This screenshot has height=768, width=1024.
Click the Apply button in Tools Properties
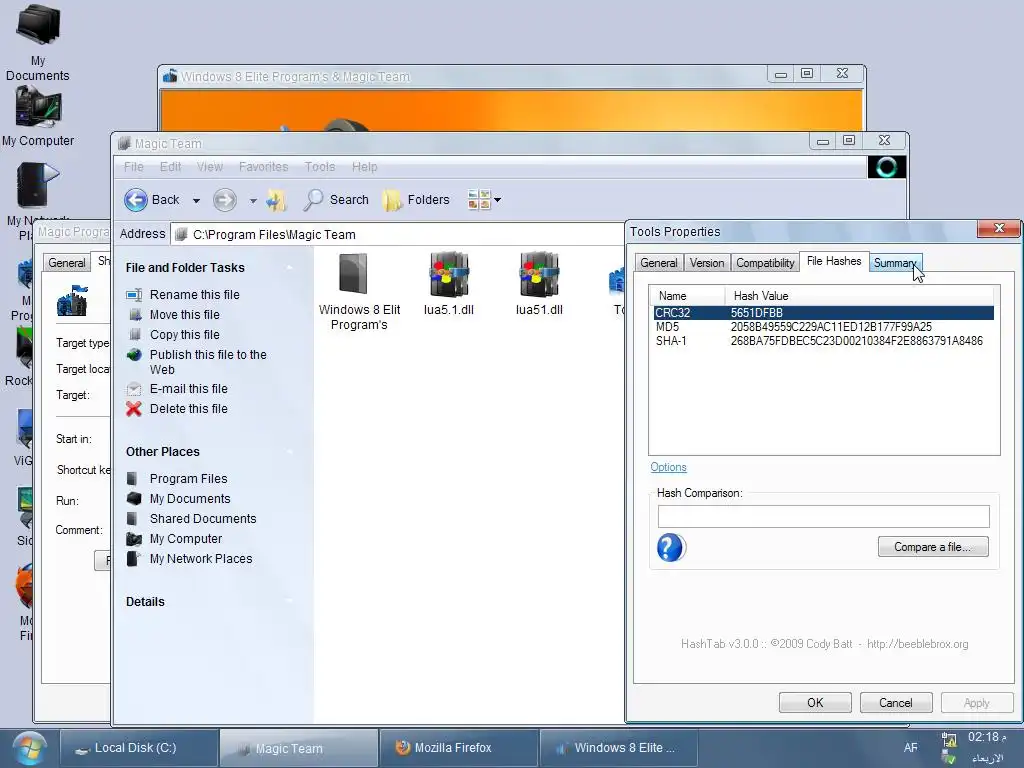click(x=976, y=703)
